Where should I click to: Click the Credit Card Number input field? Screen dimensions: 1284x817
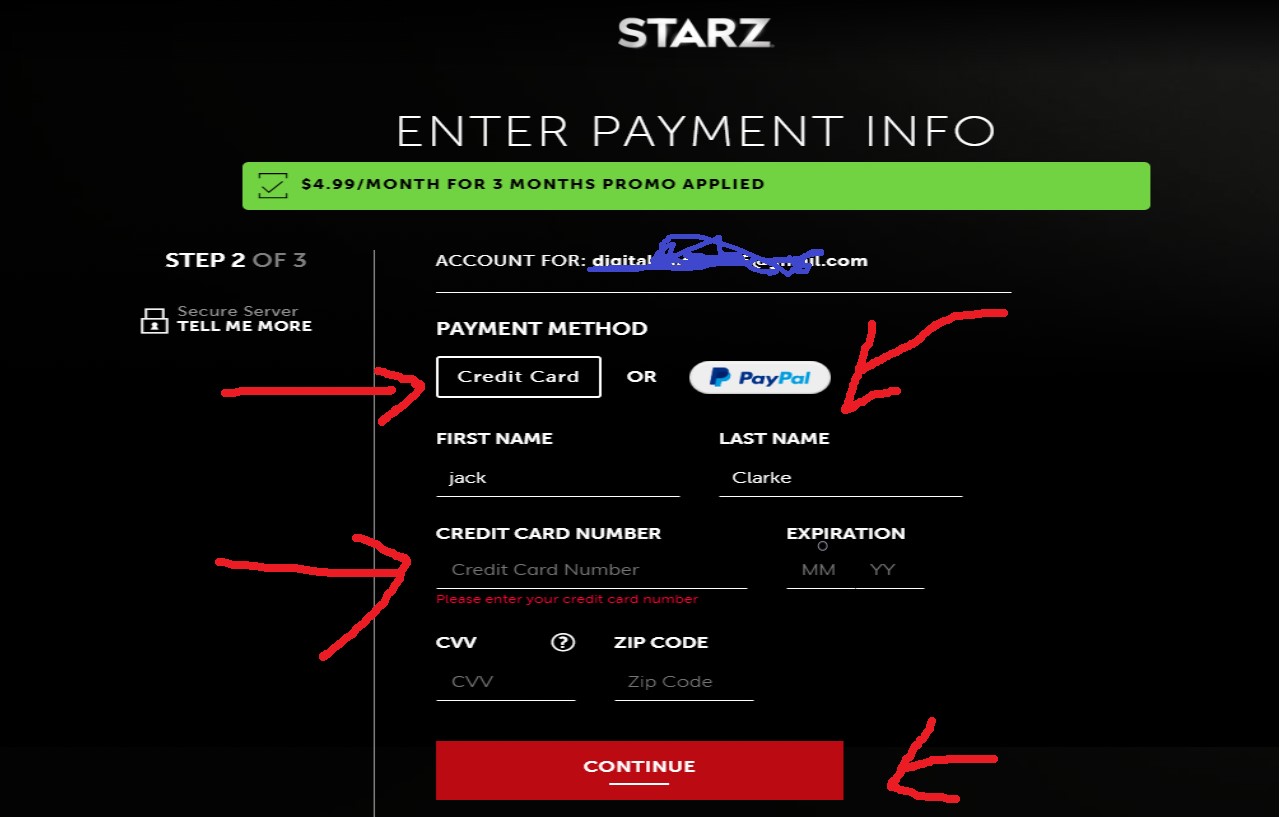tap(592, 570)
